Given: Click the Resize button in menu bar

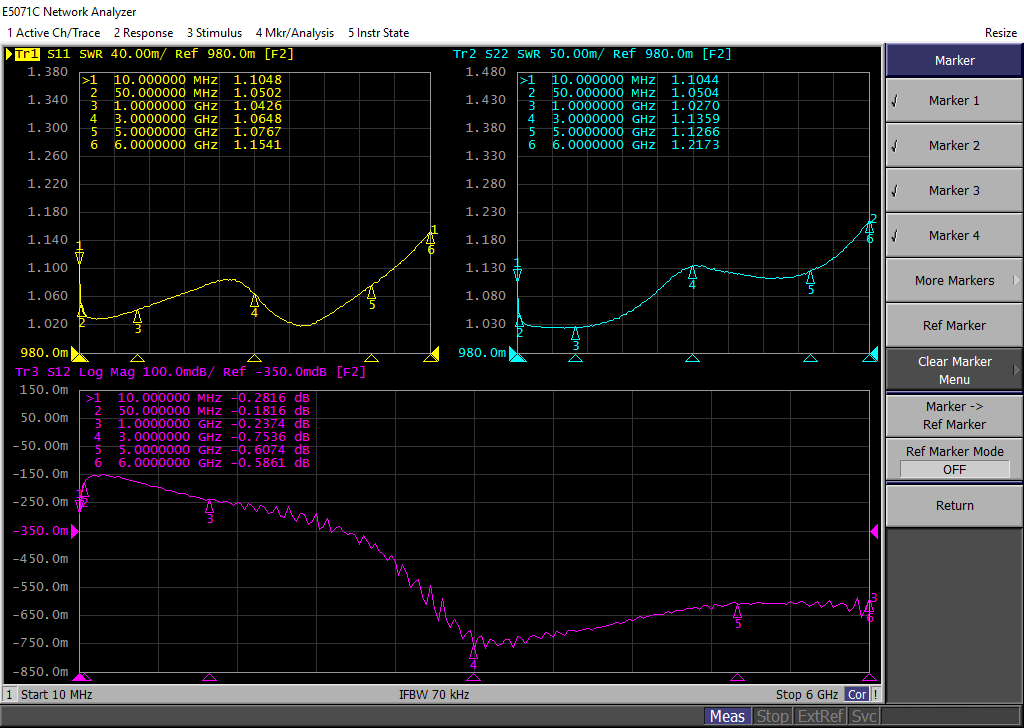Looking at the screenshot, I should click(x=1000, y=33).
